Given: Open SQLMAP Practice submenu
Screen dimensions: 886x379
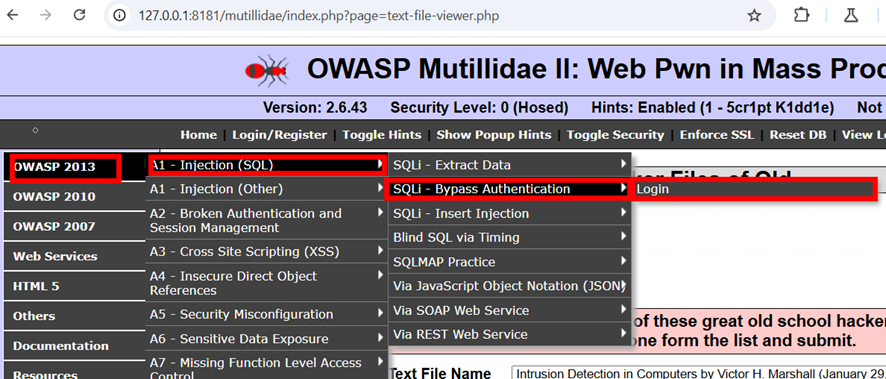Looking at the screenshot, I should tap(510, 262).
